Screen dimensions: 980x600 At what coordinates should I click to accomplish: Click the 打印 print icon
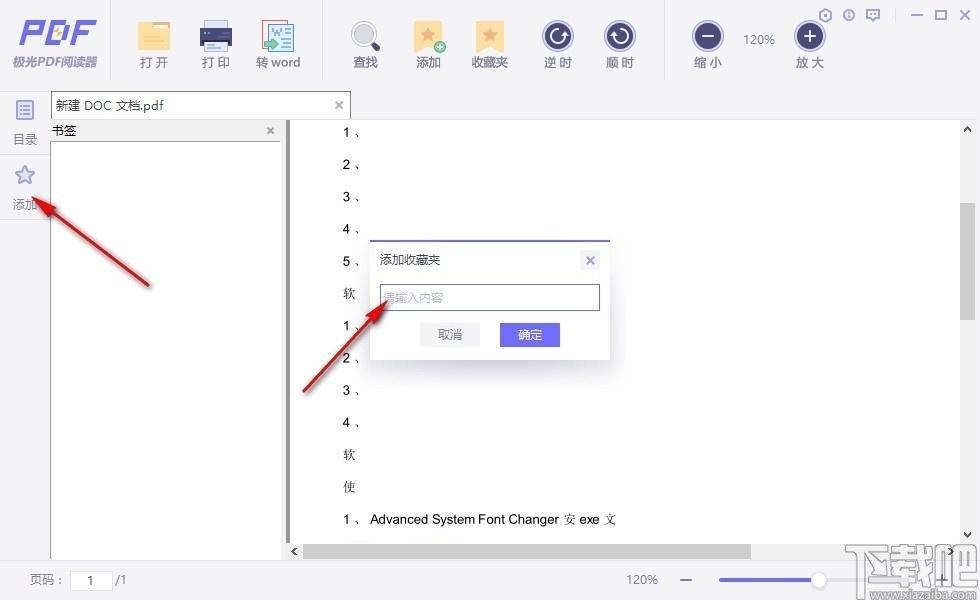click(x=216, y=36)
